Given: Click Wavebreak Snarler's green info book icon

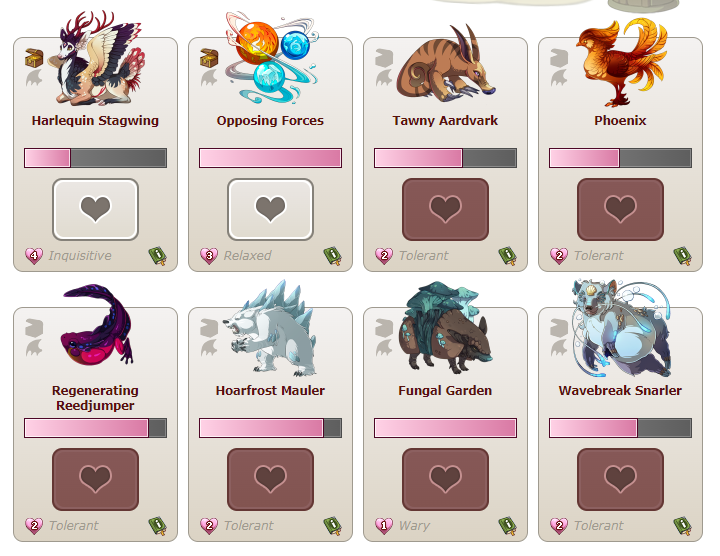Looking at the screenshot, I should click(682, 526).
